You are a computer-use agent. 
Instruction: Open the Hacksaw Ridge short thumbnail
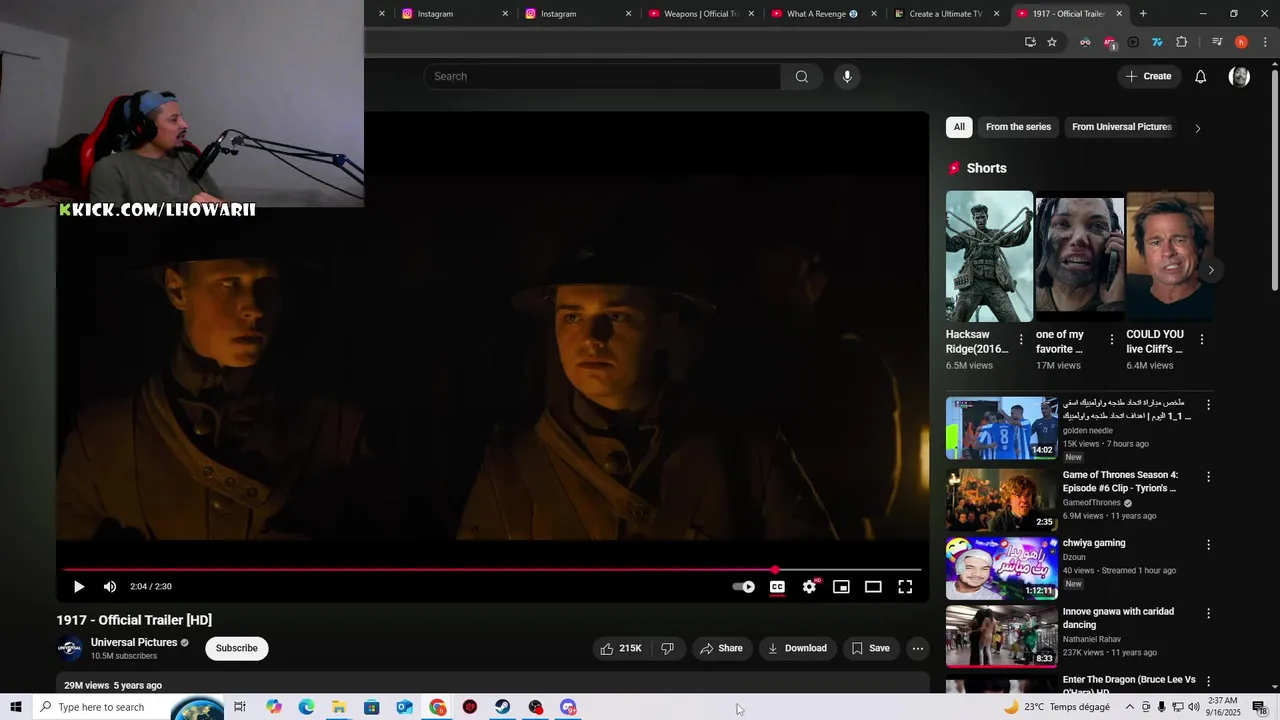(x=989, y=256)
